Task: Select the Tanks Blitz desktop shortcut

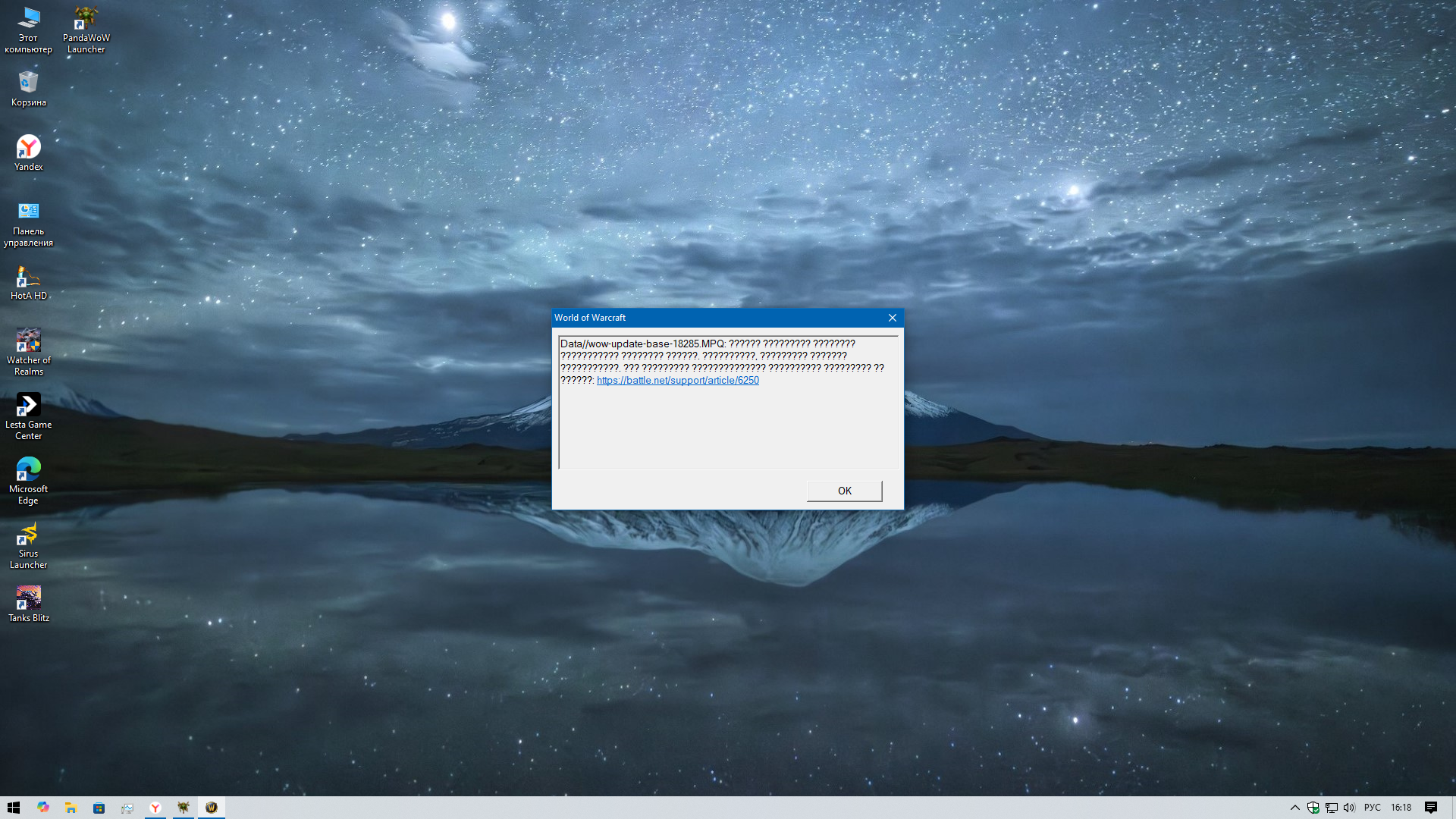Action: [29, 604]
